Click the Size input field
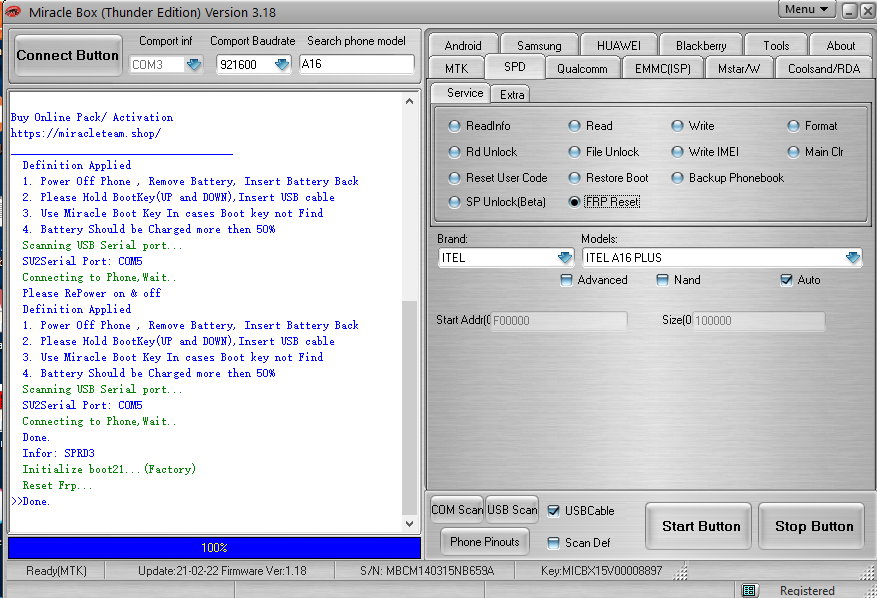The image size is (877, 598). [x=758, y=321]
